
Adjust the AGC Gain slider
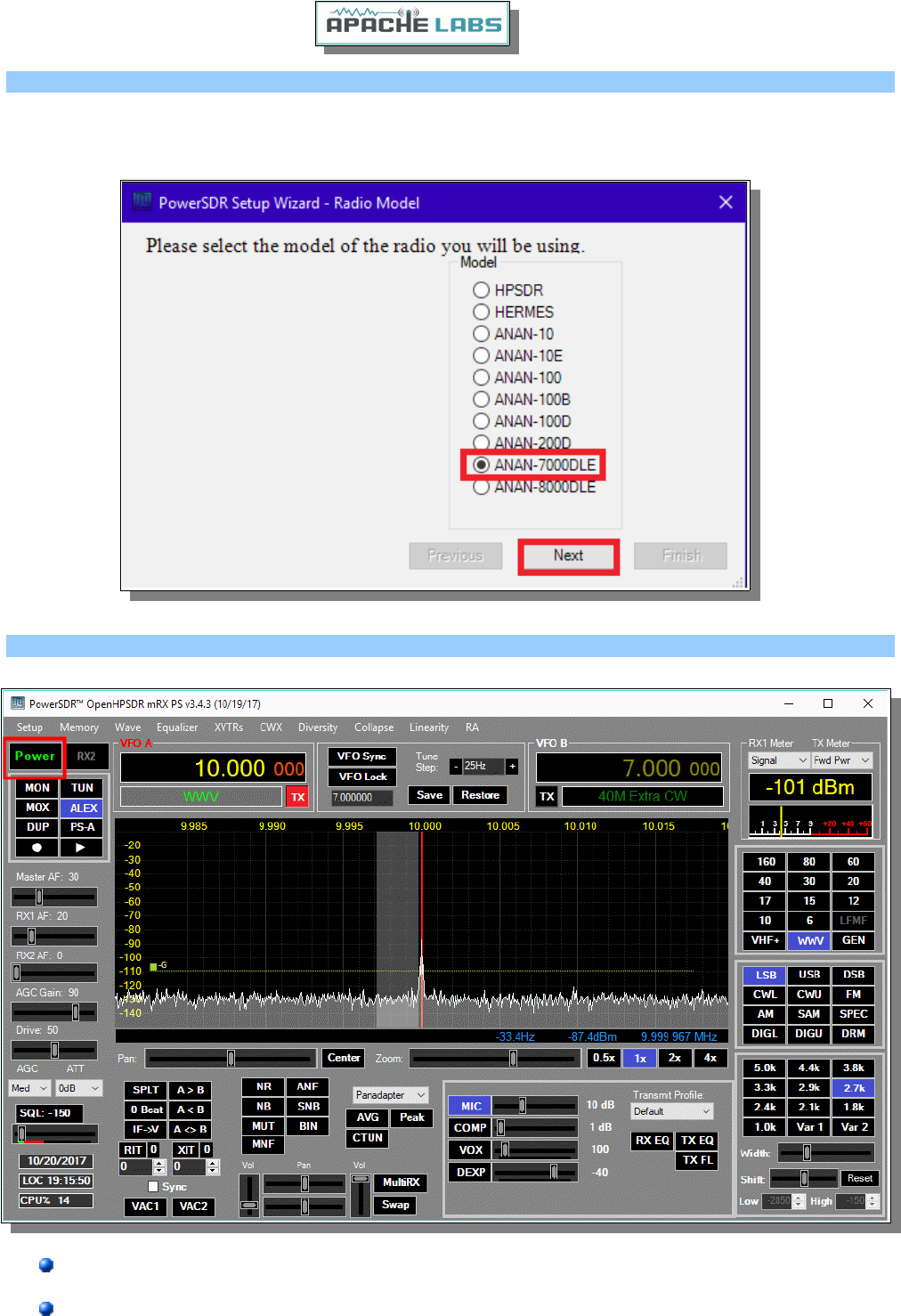pos(54,1011)
